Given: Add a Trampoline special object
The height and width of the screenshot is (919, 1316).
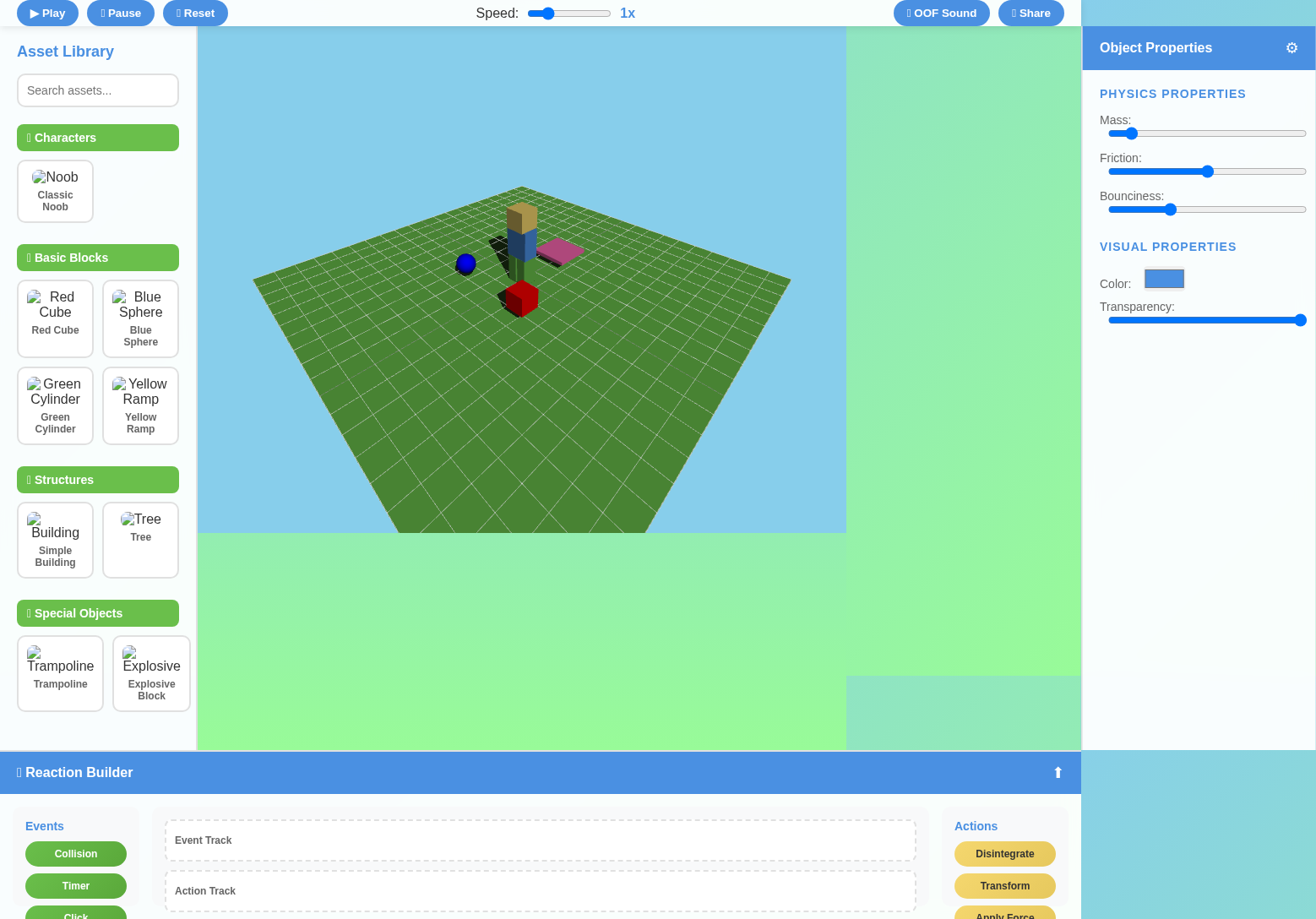Looking at the screenshot, I should click(x=60, y=673).
